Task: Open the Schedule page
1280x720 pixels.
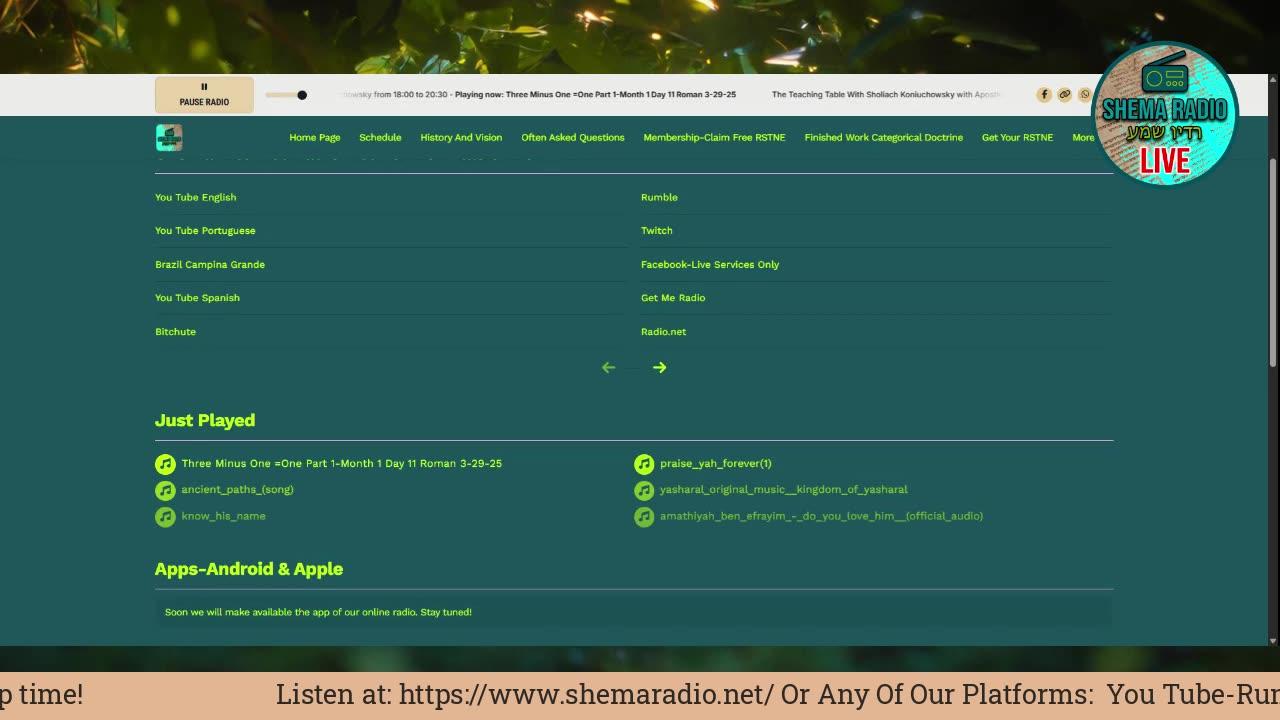Action: point(380,137)
